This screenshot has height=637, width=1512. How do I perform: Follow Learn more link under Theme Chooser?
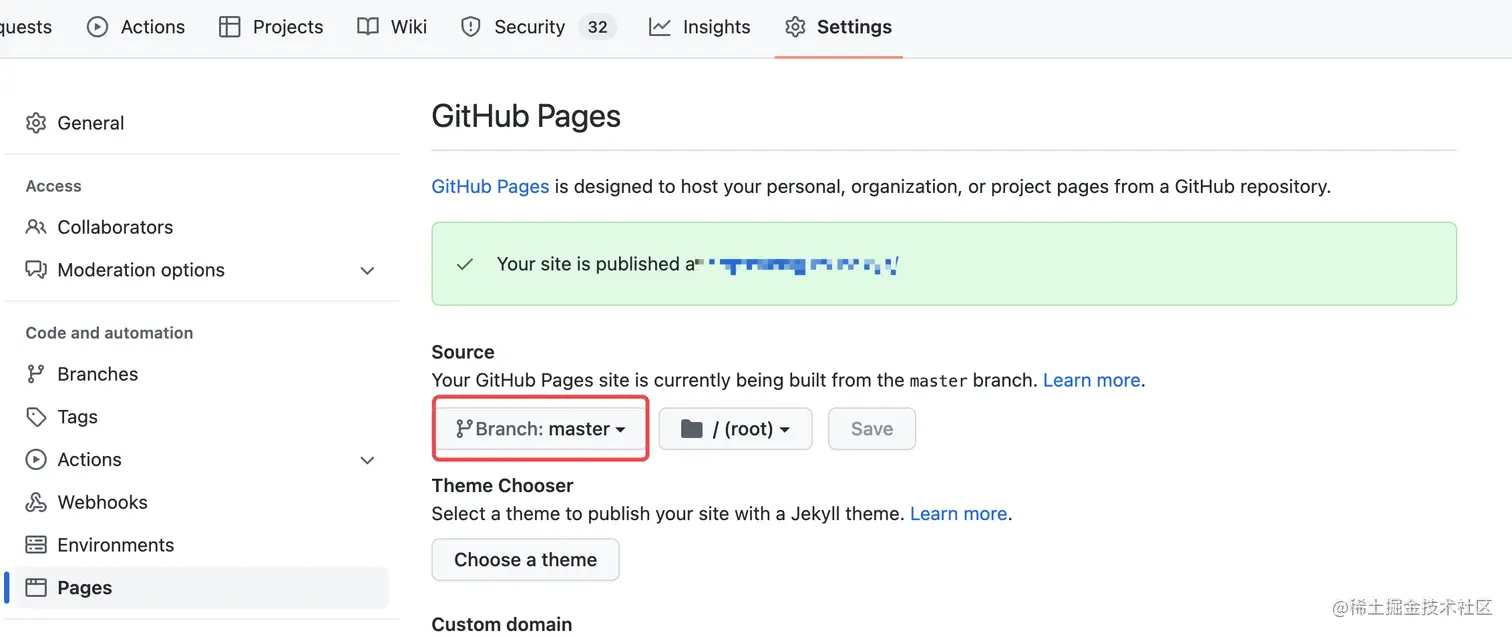pos(958,514)
